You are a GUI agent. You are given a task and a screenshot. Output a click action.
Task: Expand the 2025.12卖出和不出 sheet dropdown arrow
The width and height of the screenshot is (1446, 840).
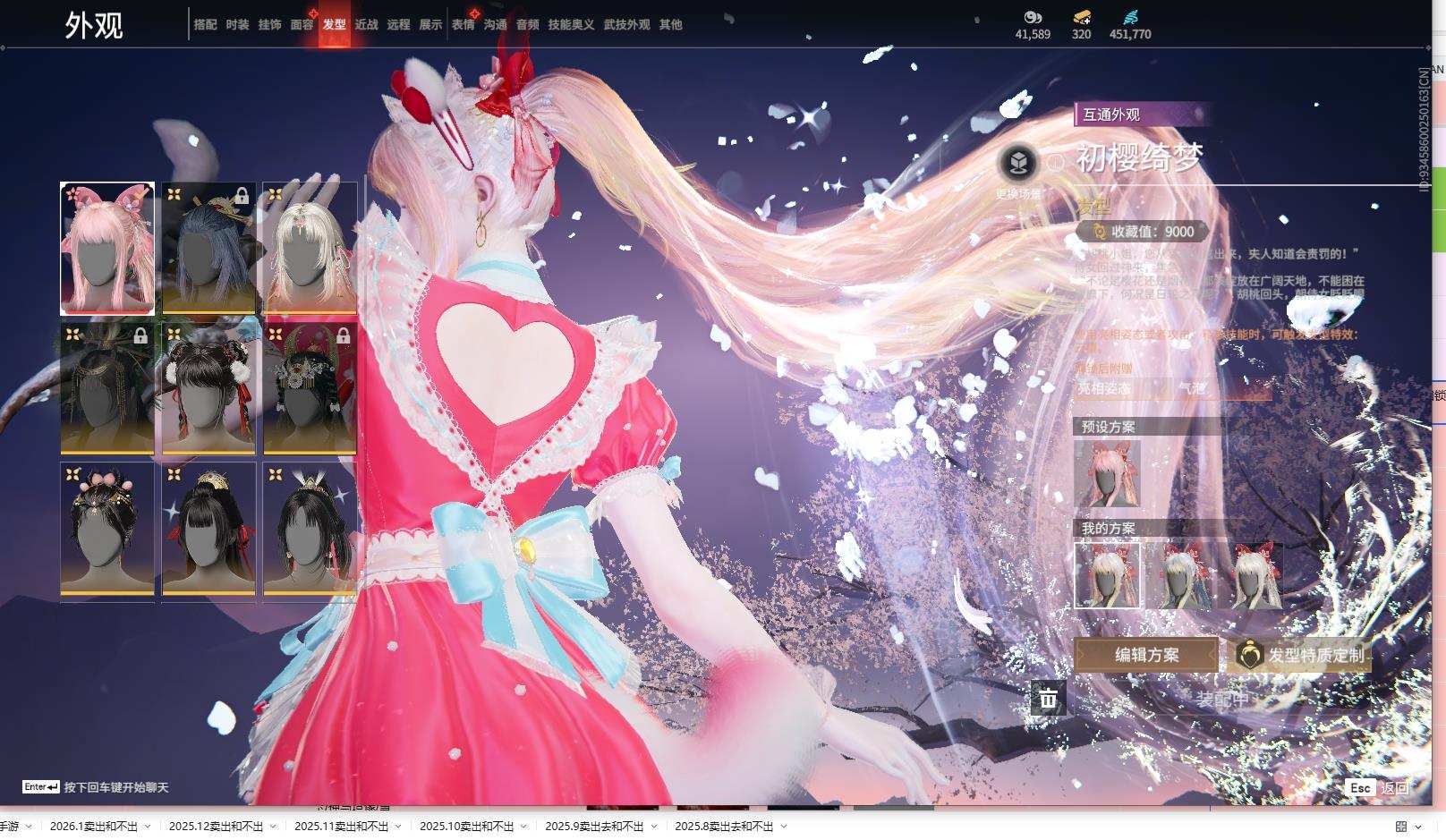click(273, 827)
